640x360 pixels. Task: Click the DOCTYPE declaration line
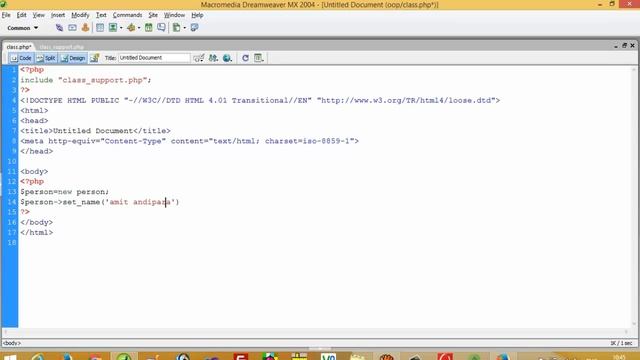point(260,100)
